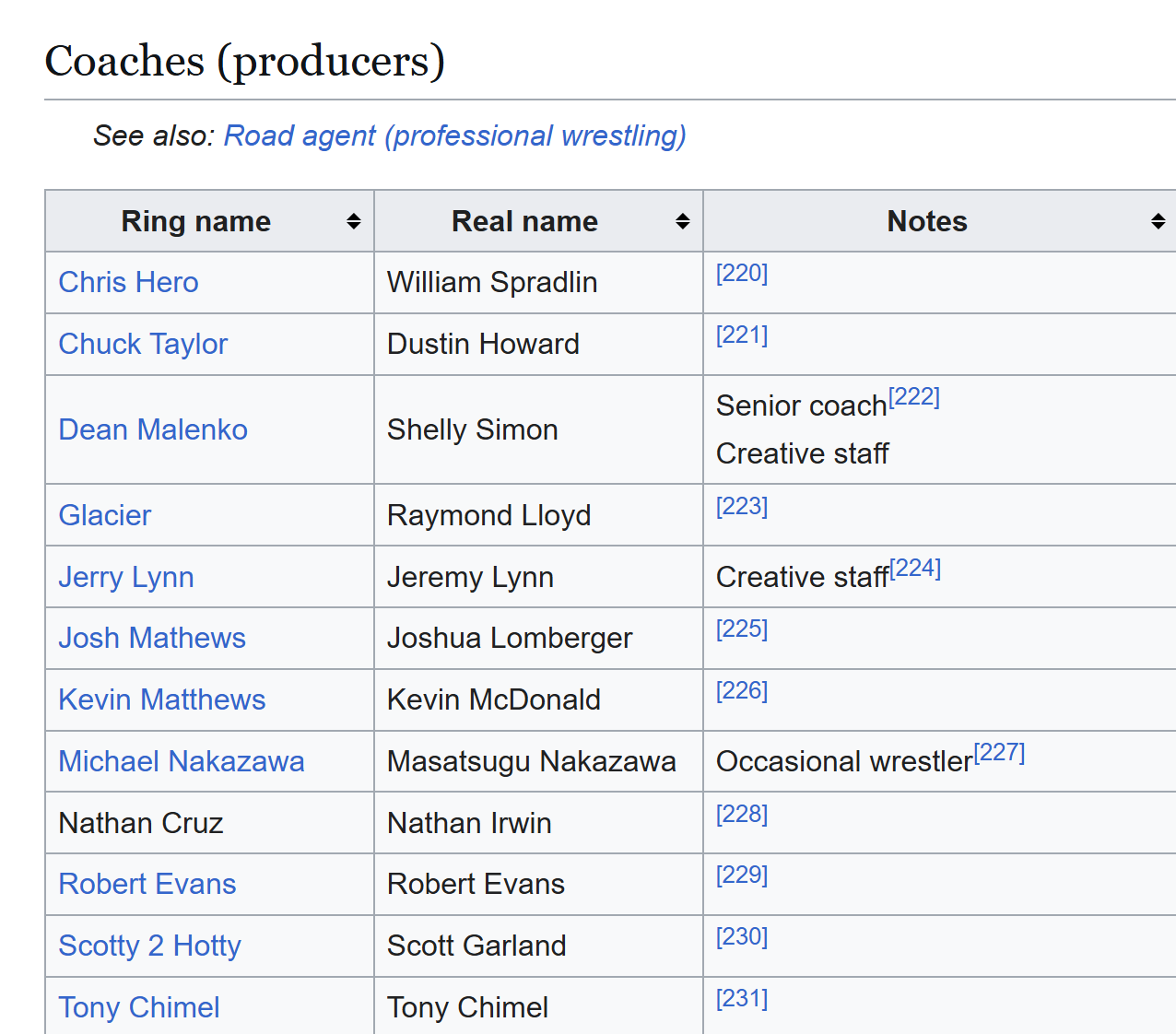
Task: Click the William Spradlin cell
Action: point(538,282)
